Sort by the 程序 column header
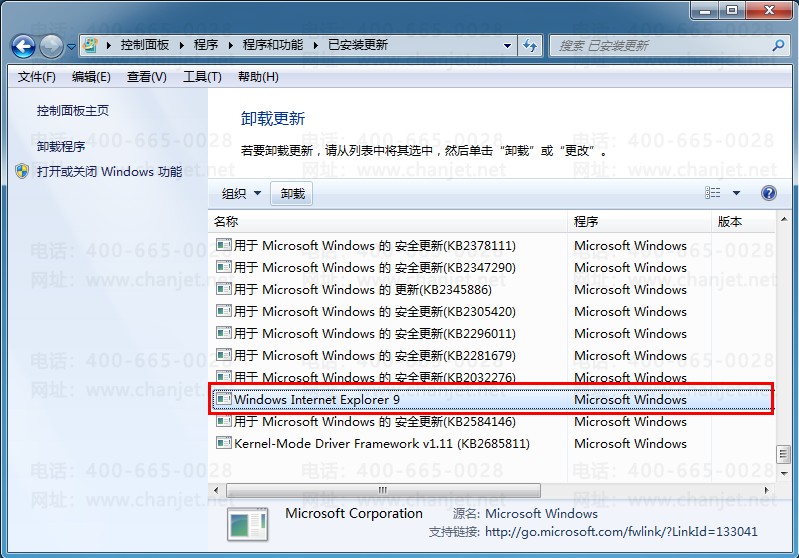Image resolution: width=799 pixels, height=558 pixels. pos(640,222)
